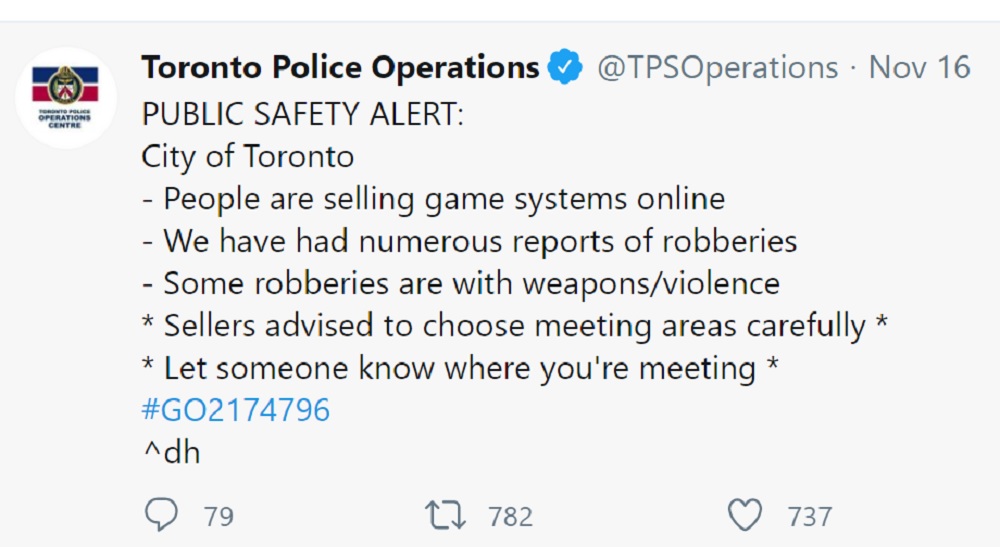1000x547 pixels.
Task: Open the Toronto Police Operations profile name
Action: click(x=341, y=68)
